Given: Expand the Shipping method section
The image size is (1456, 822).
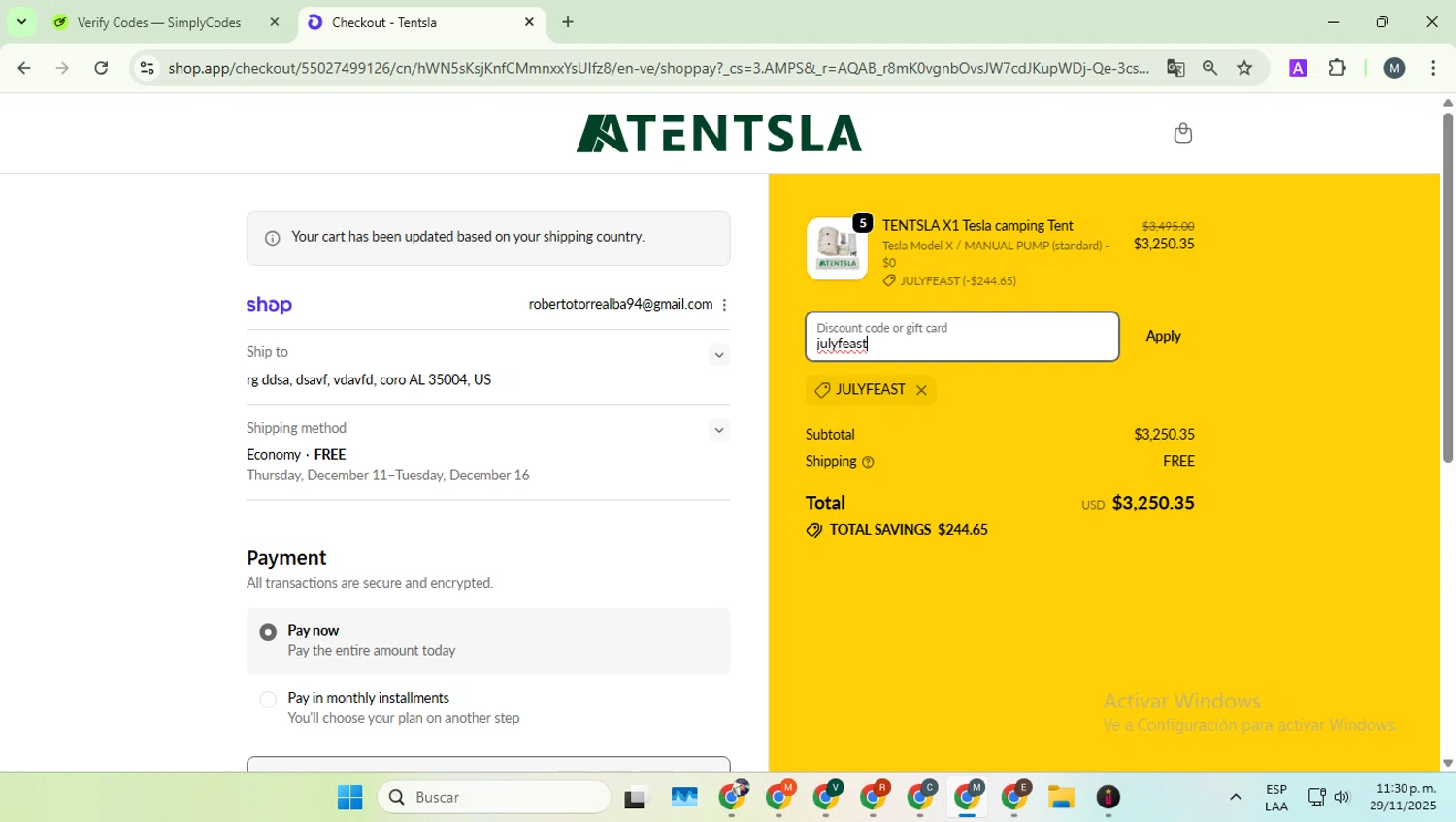Looking at the screenshot, I should [719, 430].
